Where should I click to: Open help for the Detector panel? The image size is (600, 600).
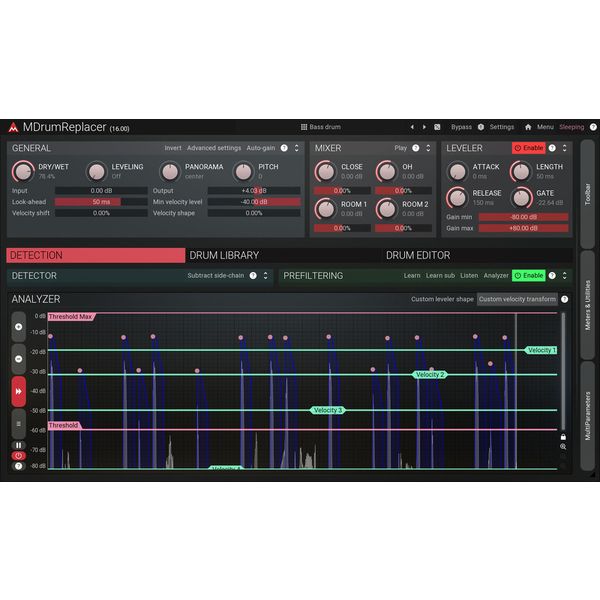pyautogui.click(x=253, y=276)
